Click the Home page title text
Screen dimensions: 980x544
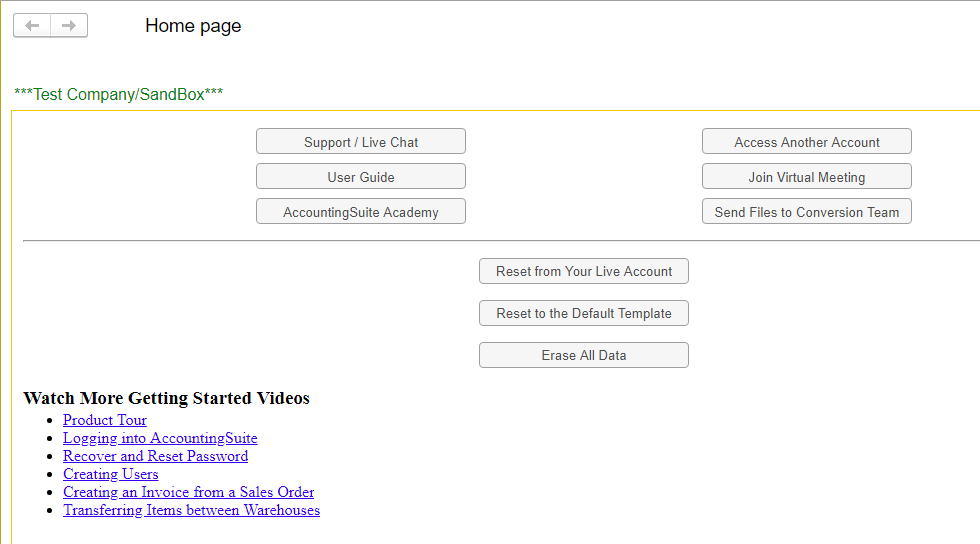tap(193, 26)
